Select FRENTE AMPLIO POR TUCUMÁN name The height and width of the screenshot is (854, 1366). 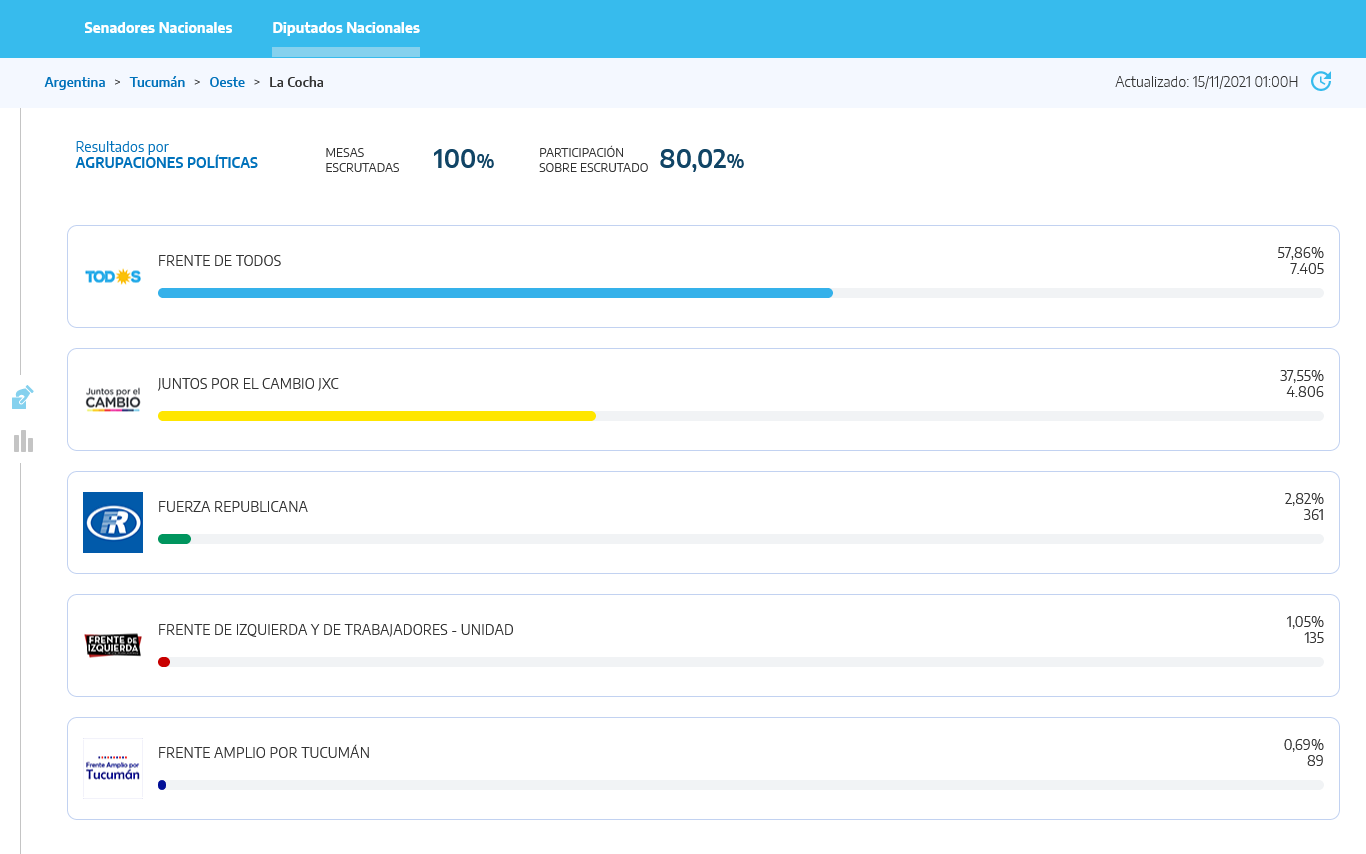coord(264,753)
